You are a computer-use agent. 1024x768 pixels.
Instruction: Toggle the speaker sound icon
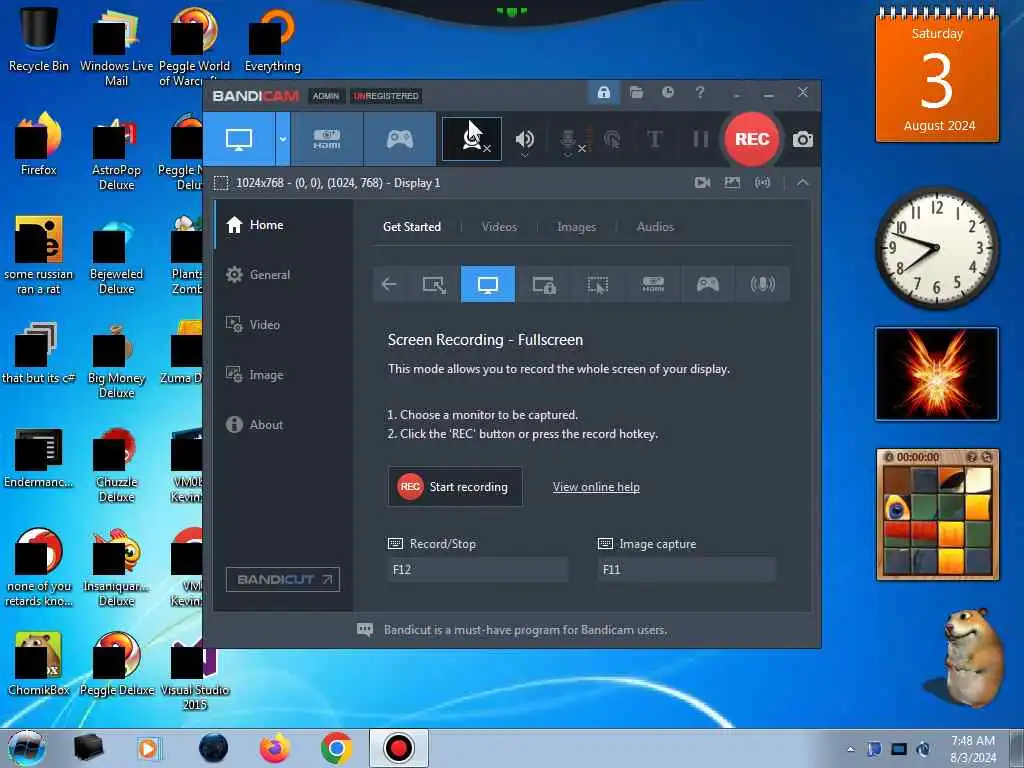(524, 139)
